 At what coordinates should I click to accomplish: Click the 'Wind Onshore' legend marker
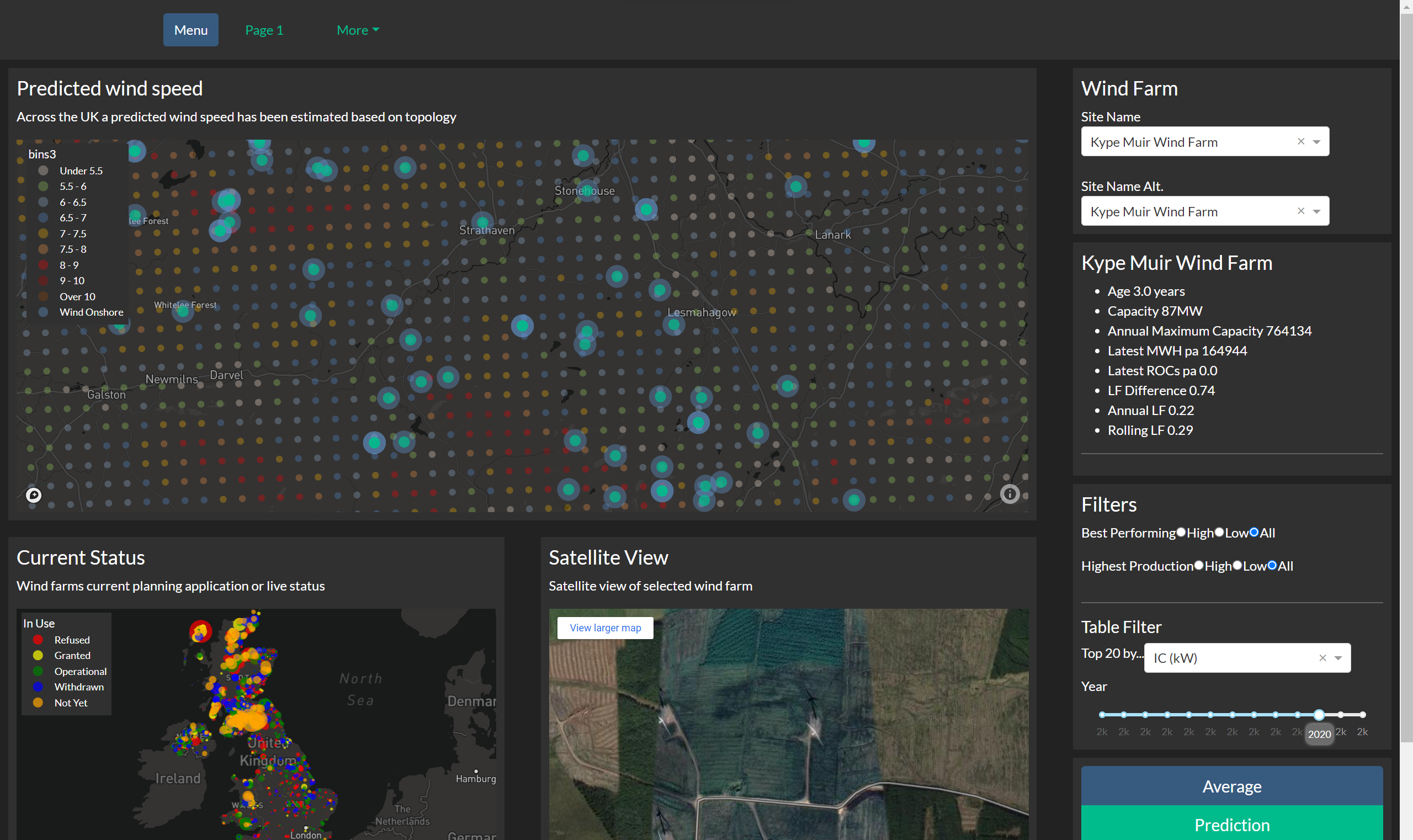(43, 312)
